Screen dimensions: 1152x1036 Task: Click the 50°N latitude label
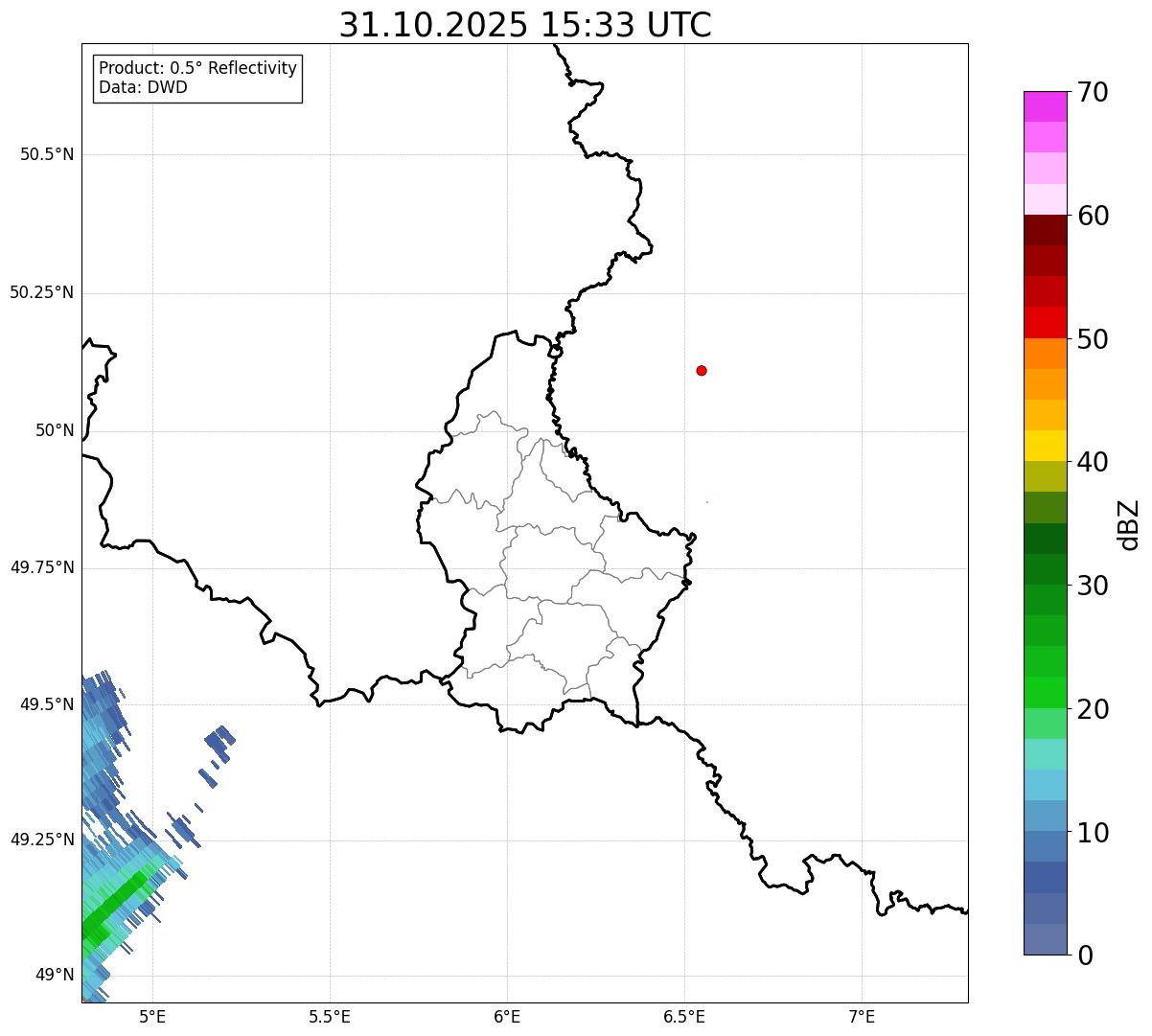pos(55,431)
